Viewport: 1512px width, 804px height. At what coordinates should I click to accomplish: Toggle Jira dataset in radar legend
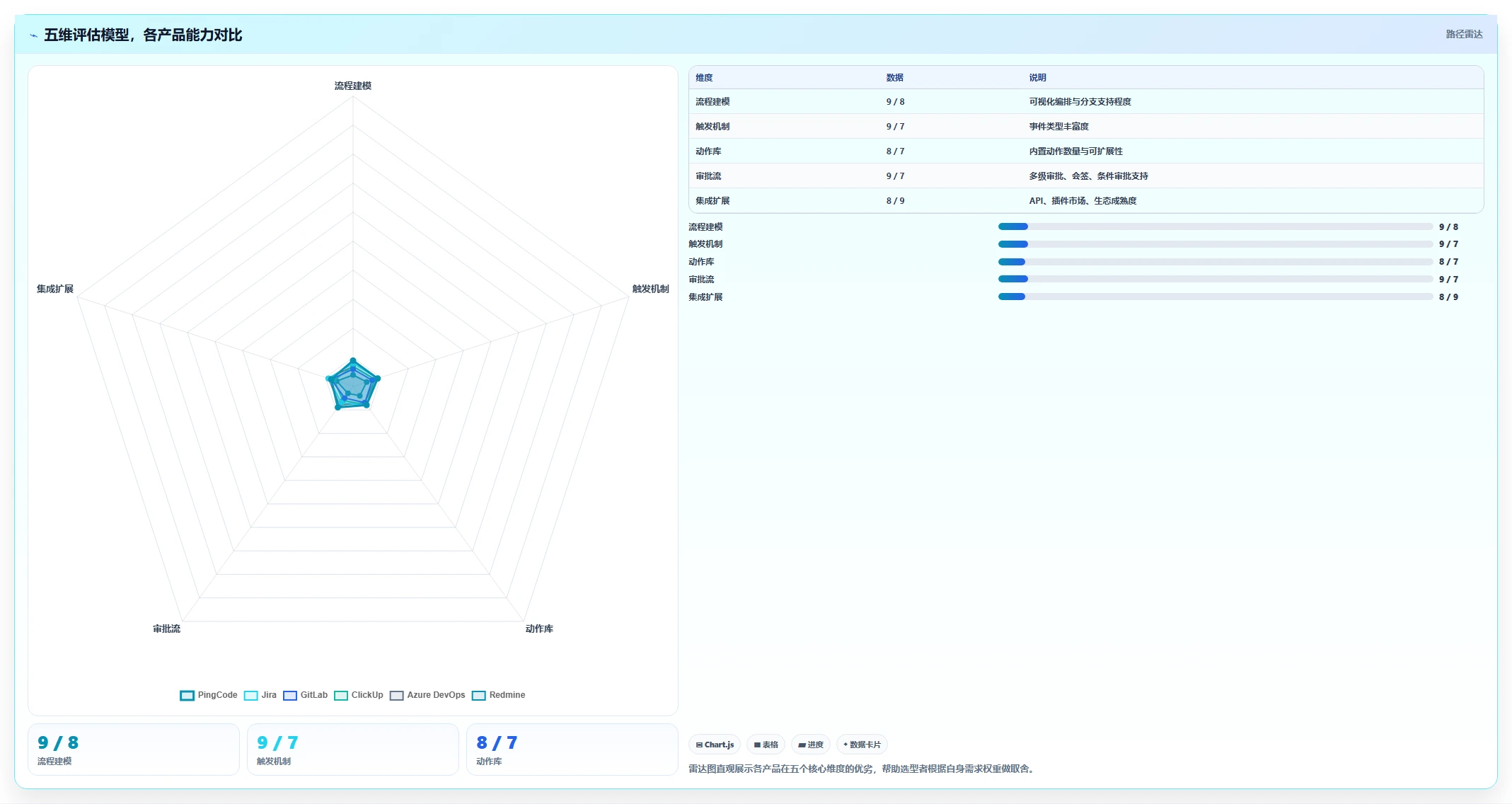260,695
